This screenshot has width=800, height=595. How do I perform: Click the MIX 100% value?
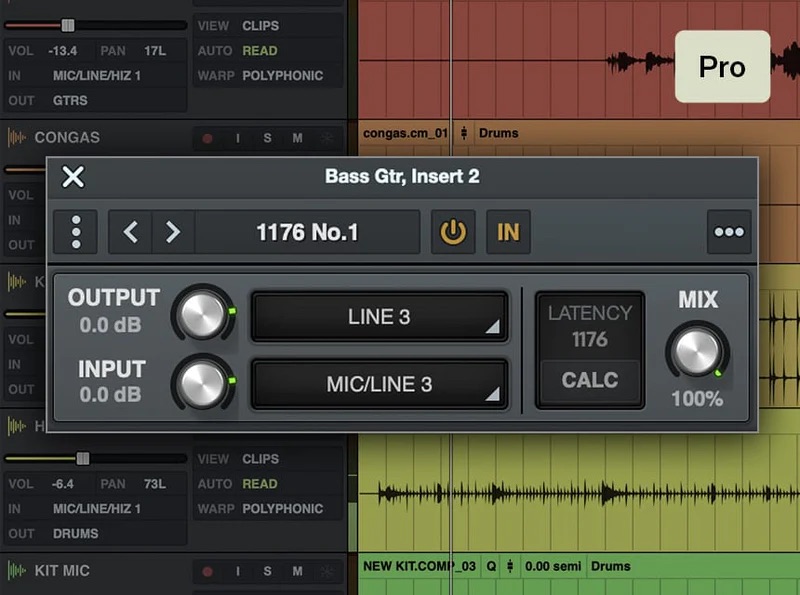(697, 399)
